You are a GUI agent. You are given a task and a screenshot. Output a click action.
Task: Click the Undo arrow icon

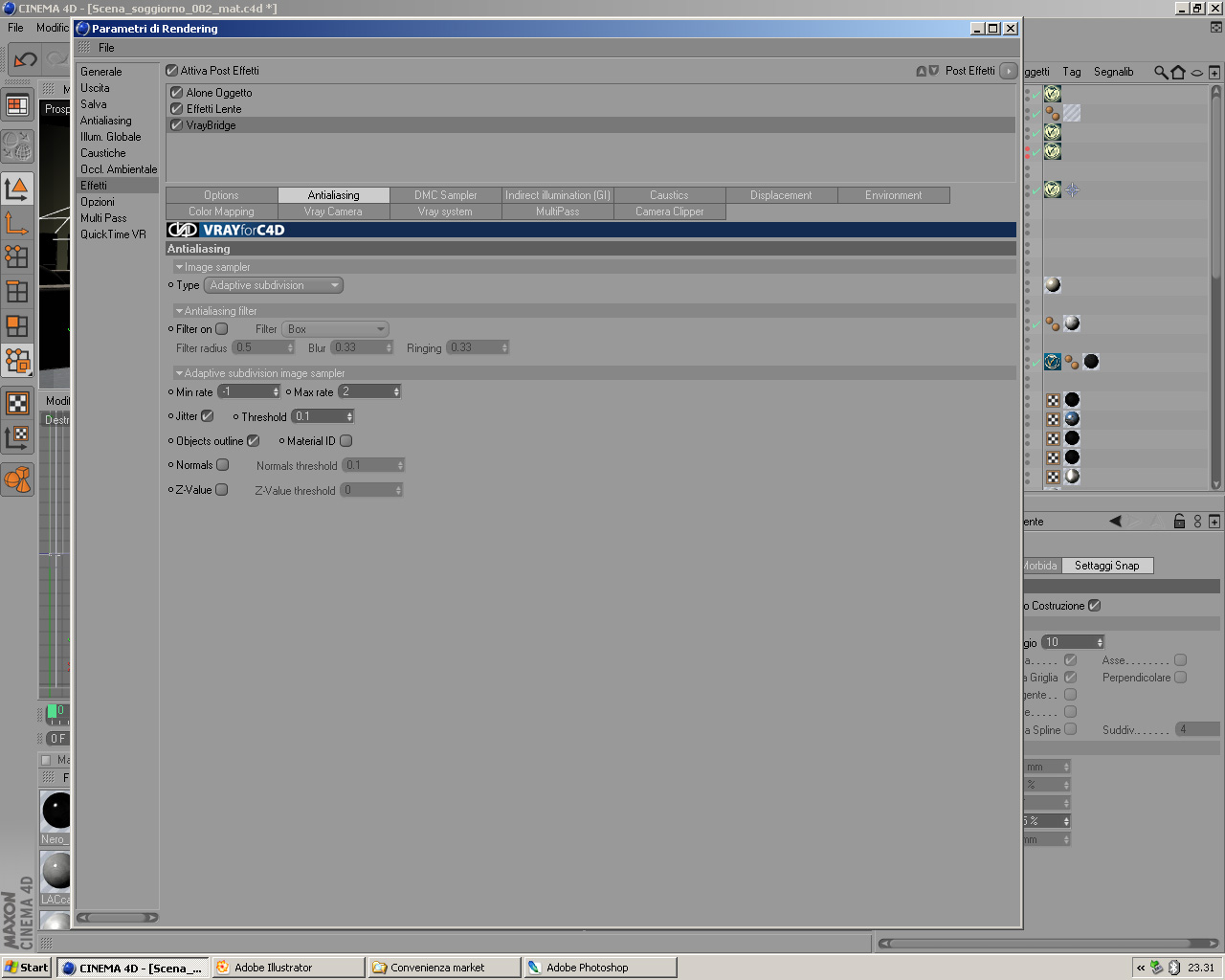click(x=25, y=59)
